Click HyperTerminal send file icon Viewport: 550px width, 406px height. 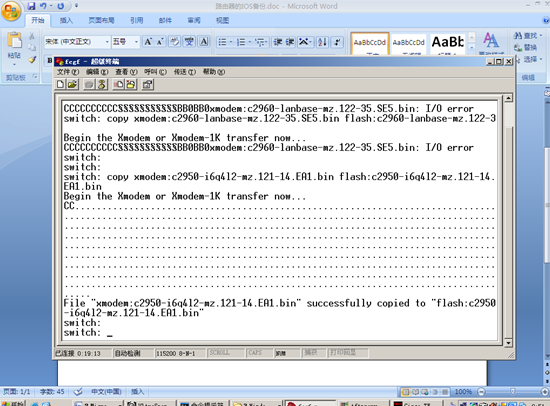click(x=119, y=84)
